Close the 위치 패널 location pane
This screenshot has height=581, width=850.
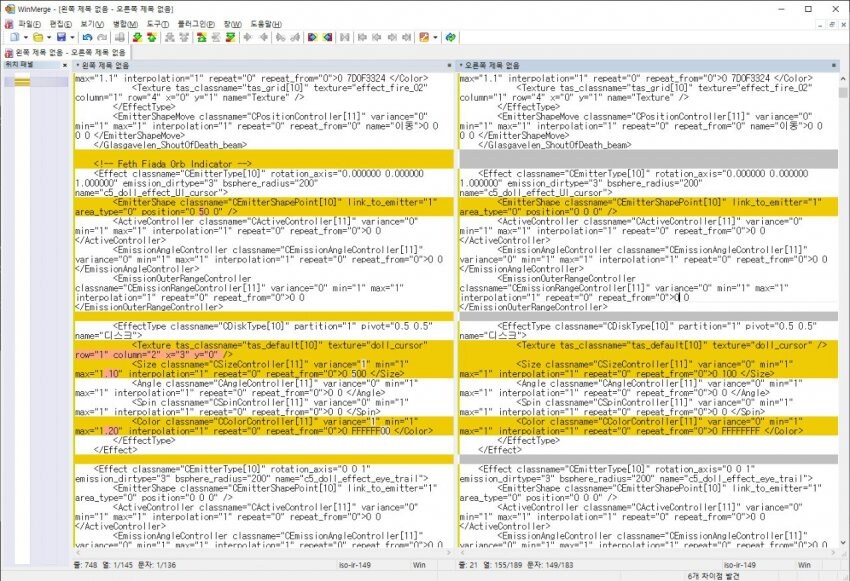(67, 65)
